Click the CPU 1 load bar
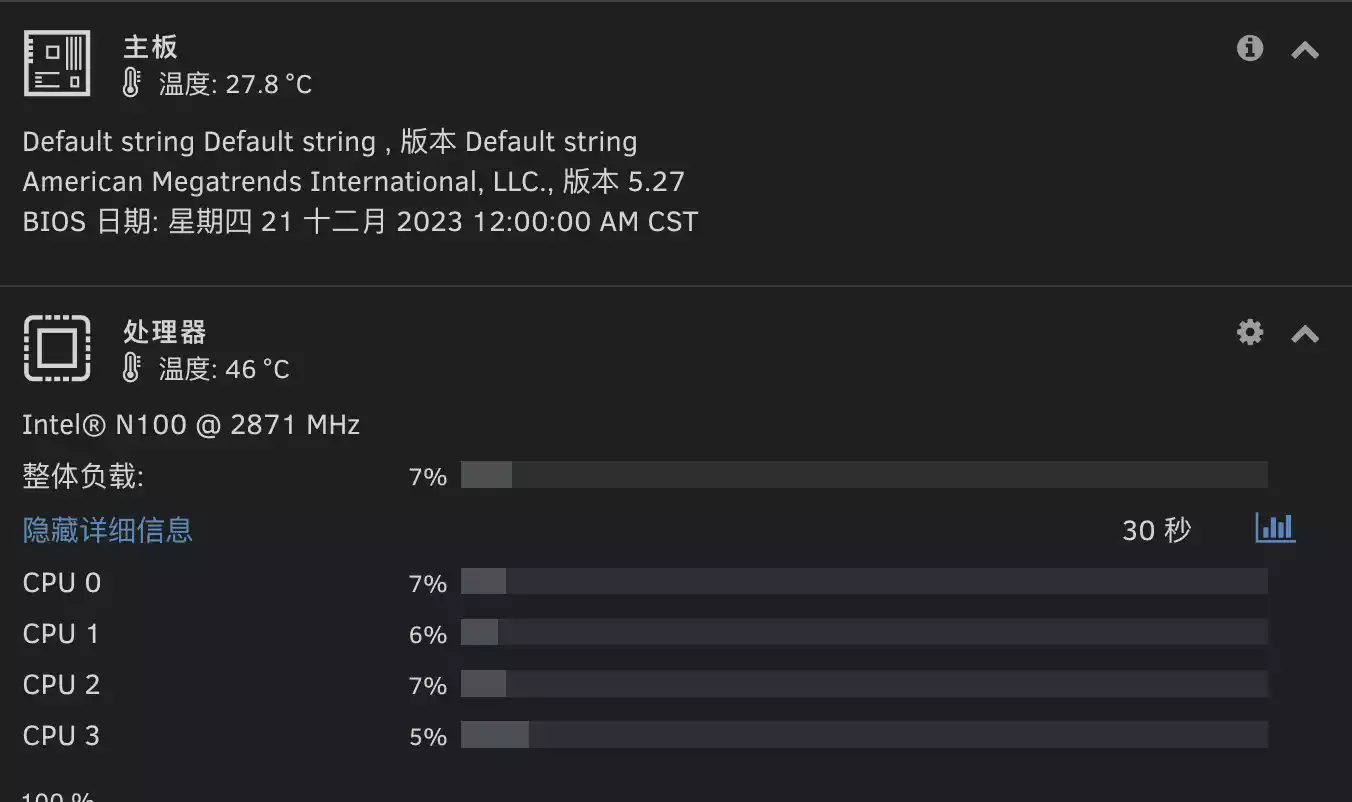The height and width of the screenshot is (802, 1352). coord(864,633)
